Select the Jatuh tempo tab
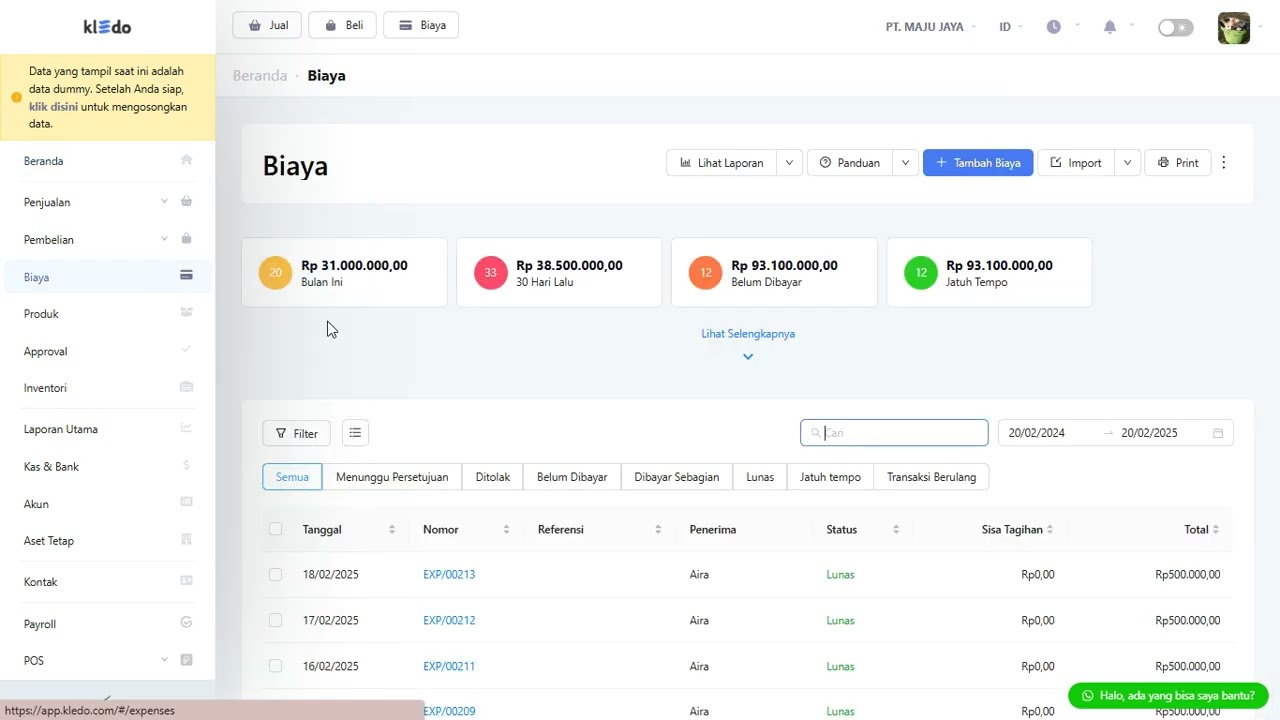Image resolution: width=1280 pixels, height=720 pixels. tap(830, 477)
